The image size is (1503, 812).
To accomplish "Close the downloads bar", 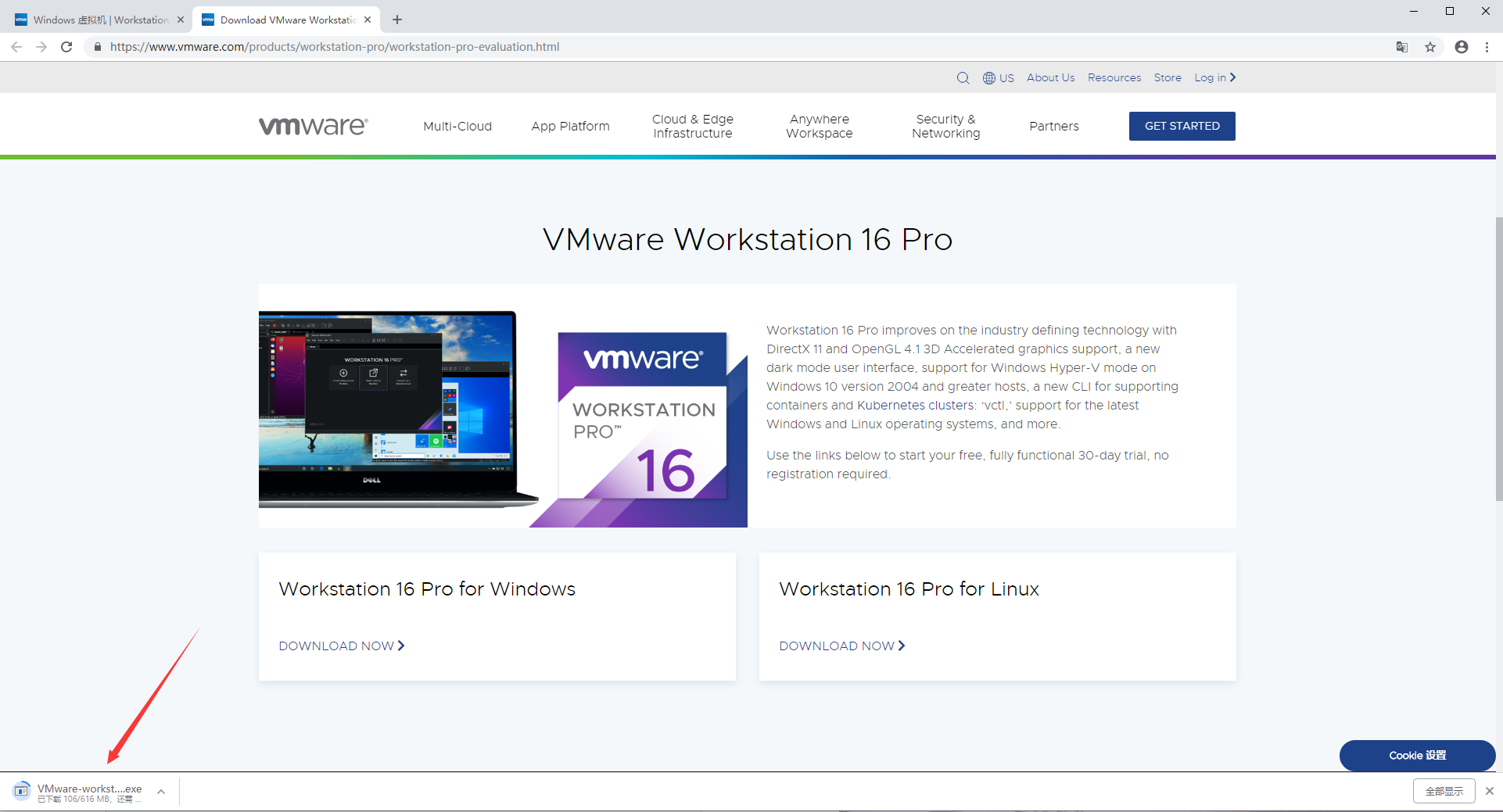I will 1490,791.
